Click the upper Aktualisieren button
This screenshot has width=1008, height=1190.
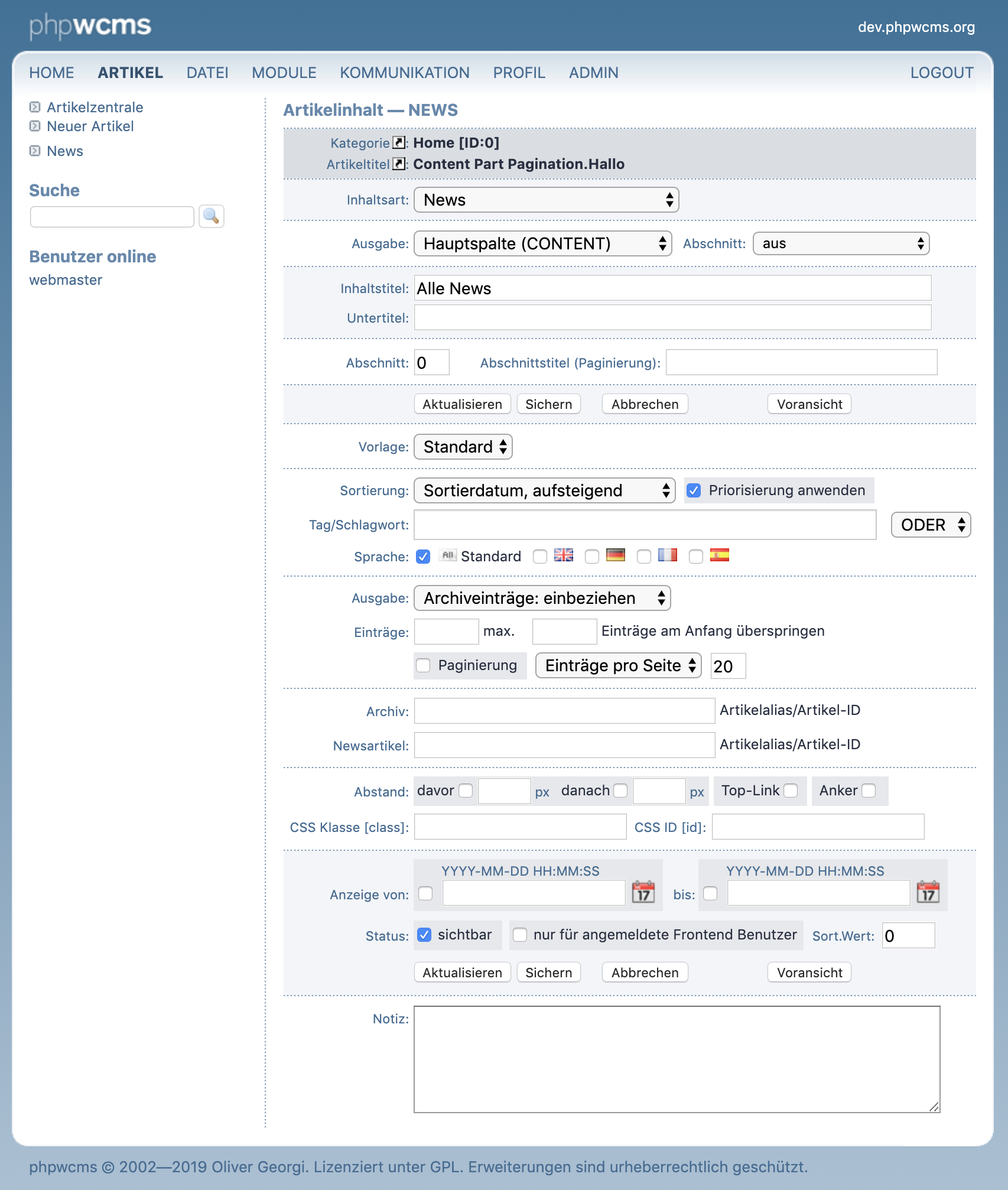463,404
